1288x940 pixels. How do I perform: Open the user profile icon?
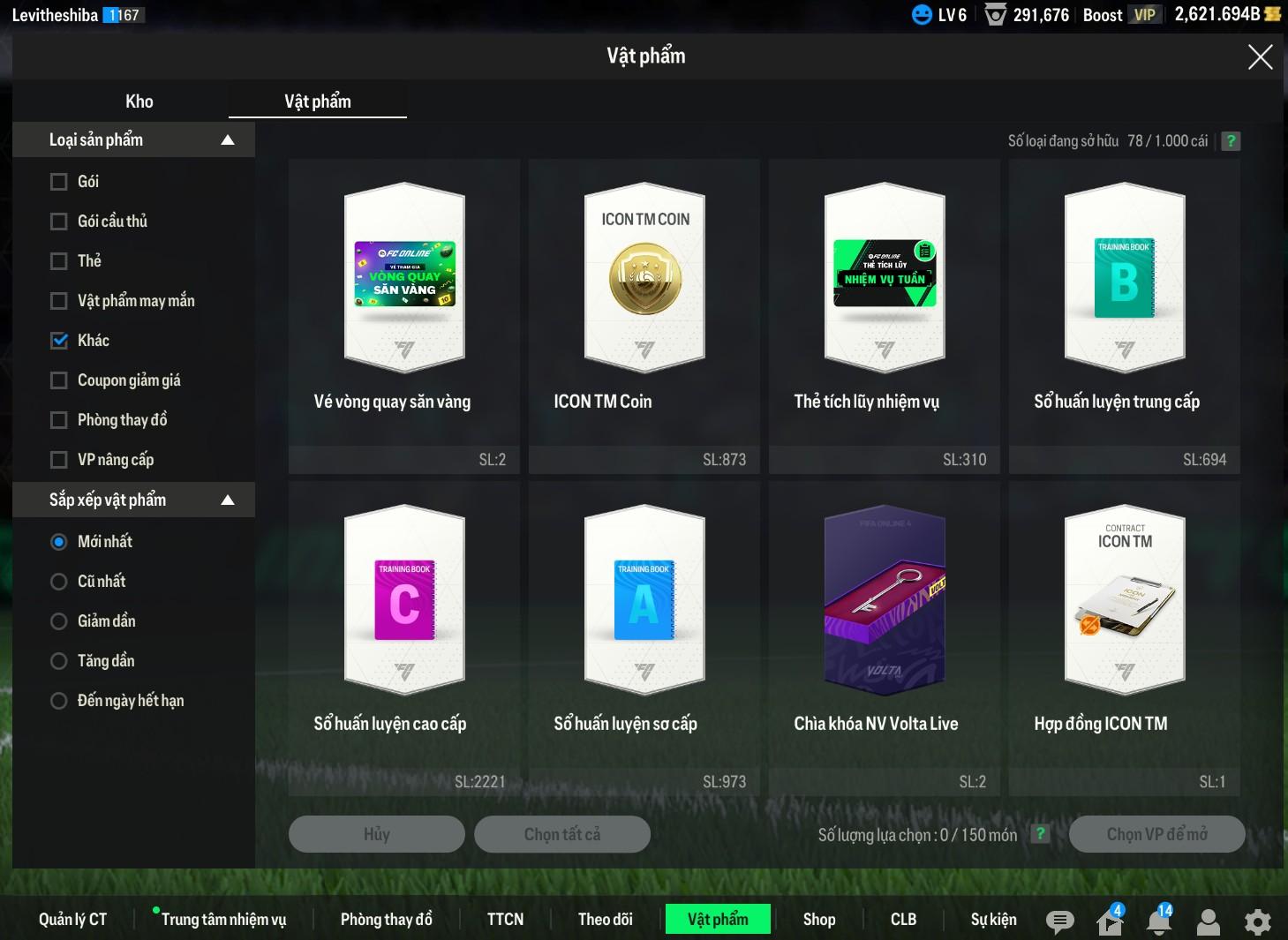1208,921
